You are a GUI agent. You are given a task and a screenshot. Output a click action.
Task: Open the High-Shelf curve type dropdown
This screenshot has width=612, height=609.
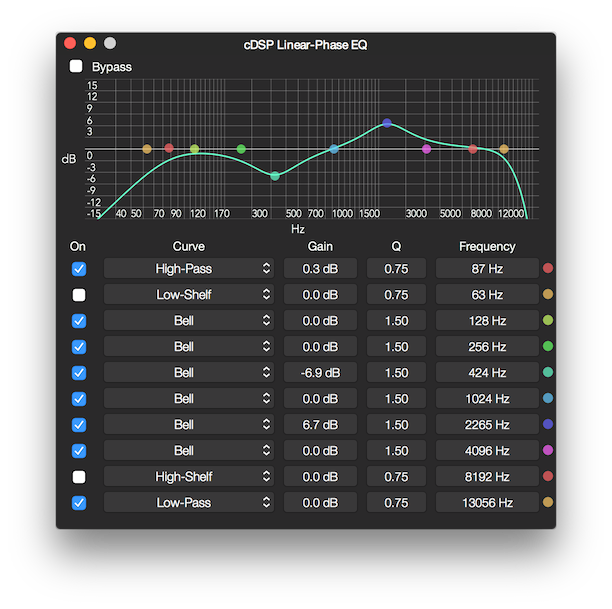189,476
